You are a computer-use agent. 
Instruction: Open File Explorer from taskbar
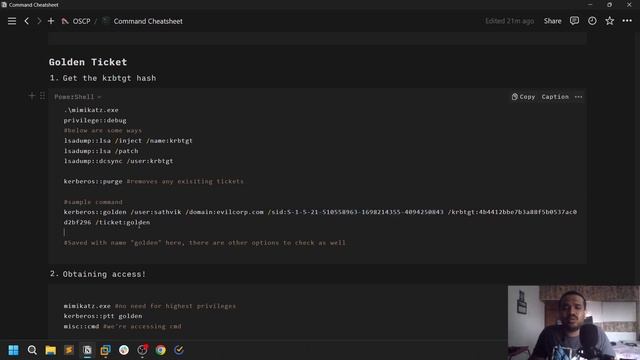coord(51,350)
